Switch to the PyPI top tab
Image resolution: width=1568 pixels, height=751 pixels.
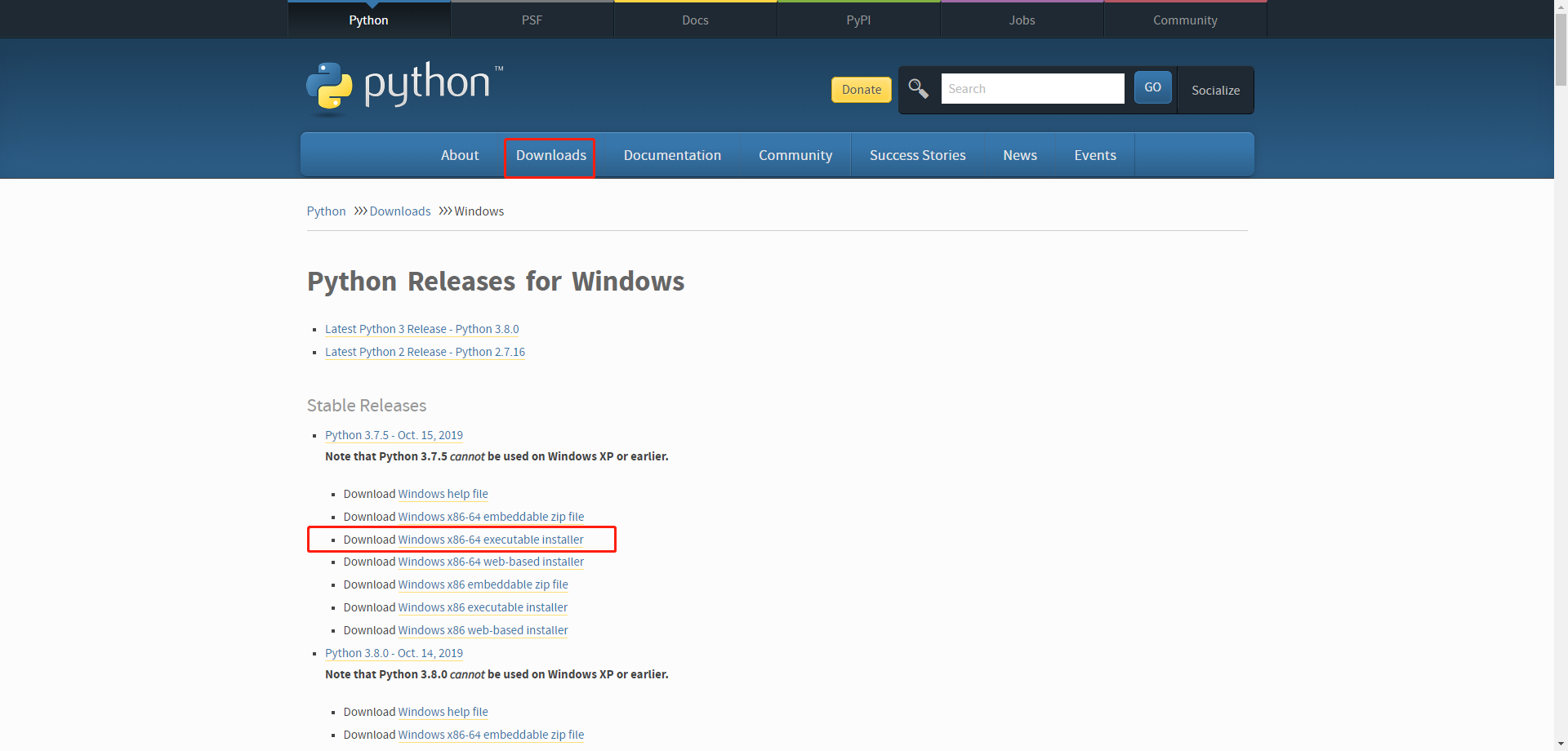(x=857, y=20)
